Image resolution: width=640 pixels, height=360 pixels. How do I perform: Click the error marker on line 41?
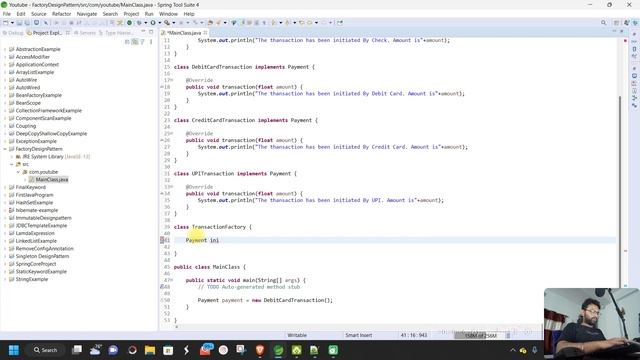point(162,240)
